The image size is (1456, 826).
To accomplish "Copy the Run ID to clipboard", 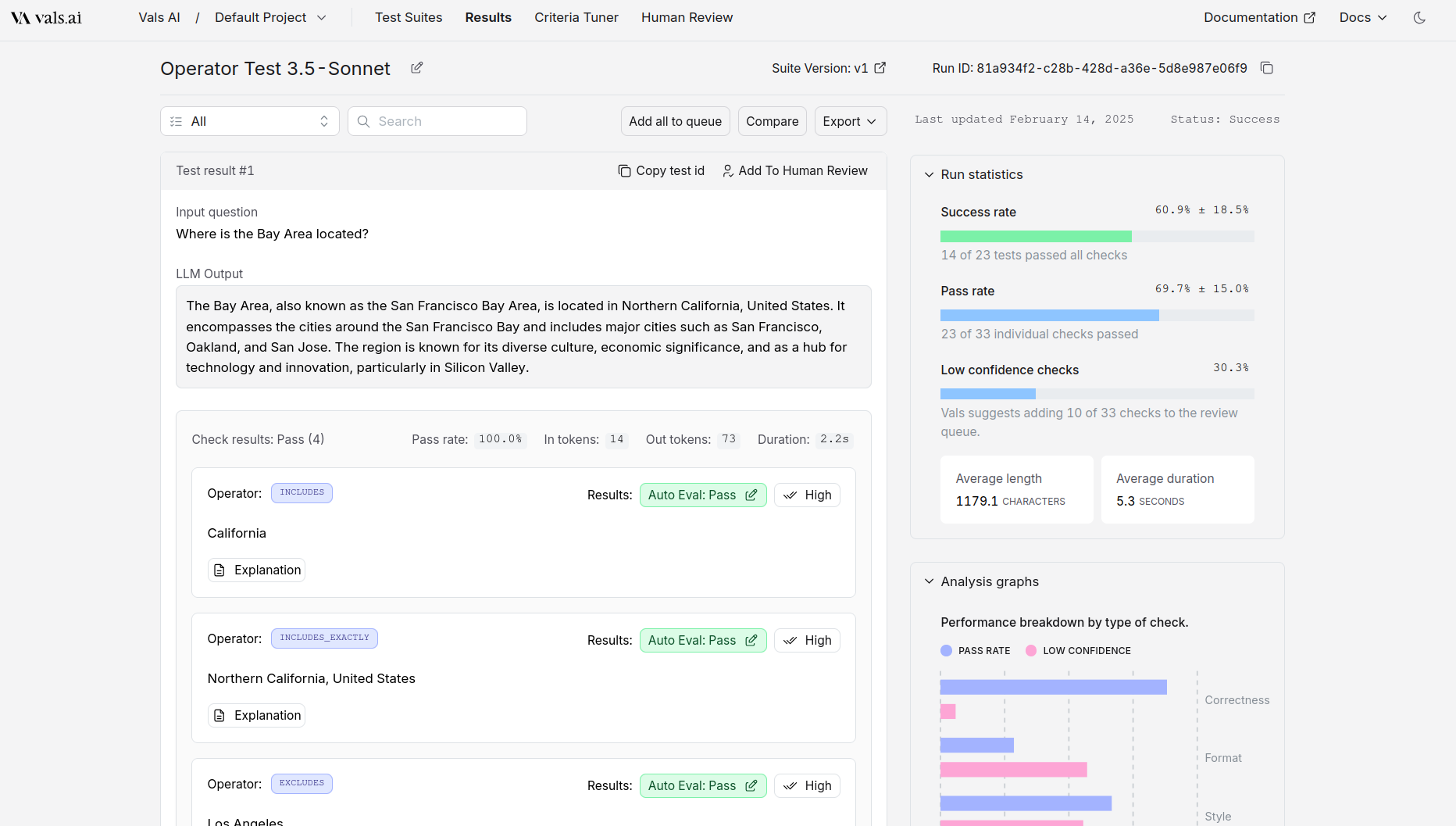I will [1267, 68].
